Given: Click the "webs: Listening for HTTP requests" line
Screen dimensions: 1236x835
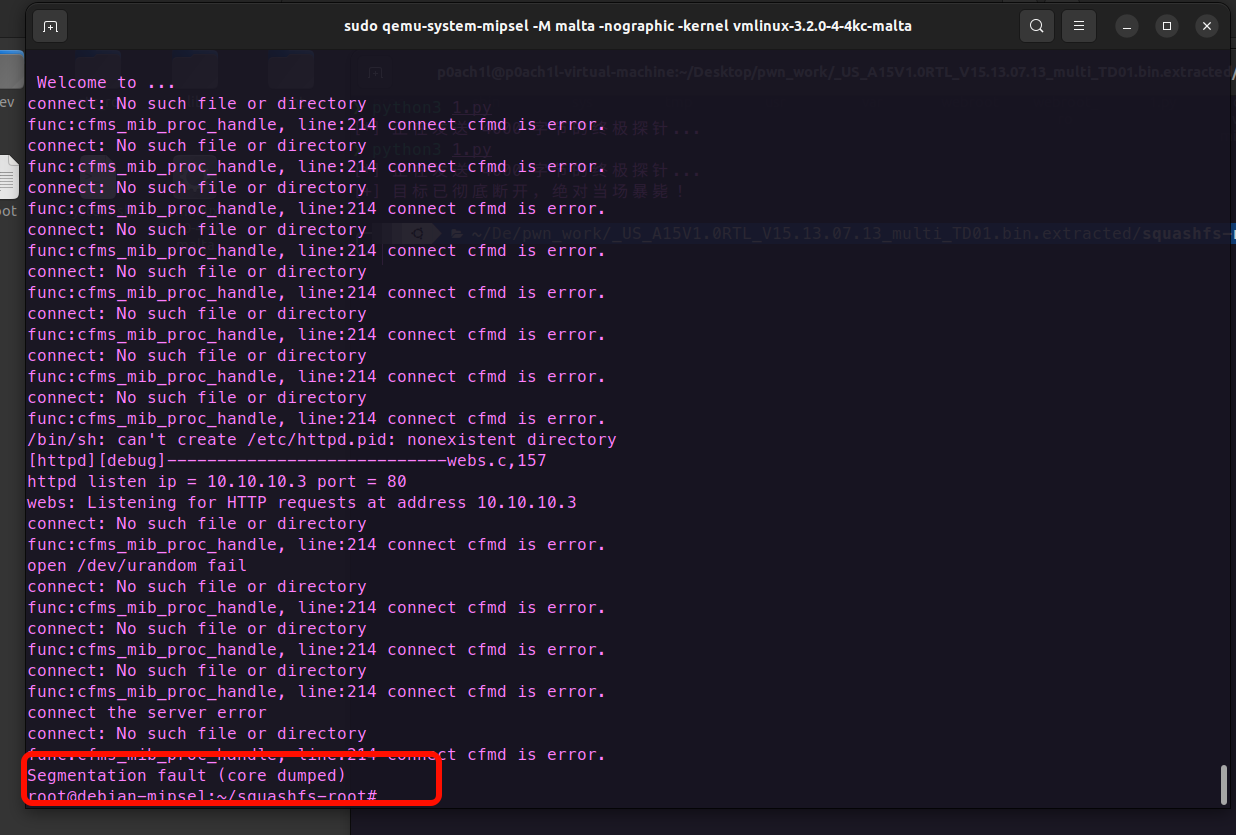Looking at the screenshot, I should coord(301,502).
